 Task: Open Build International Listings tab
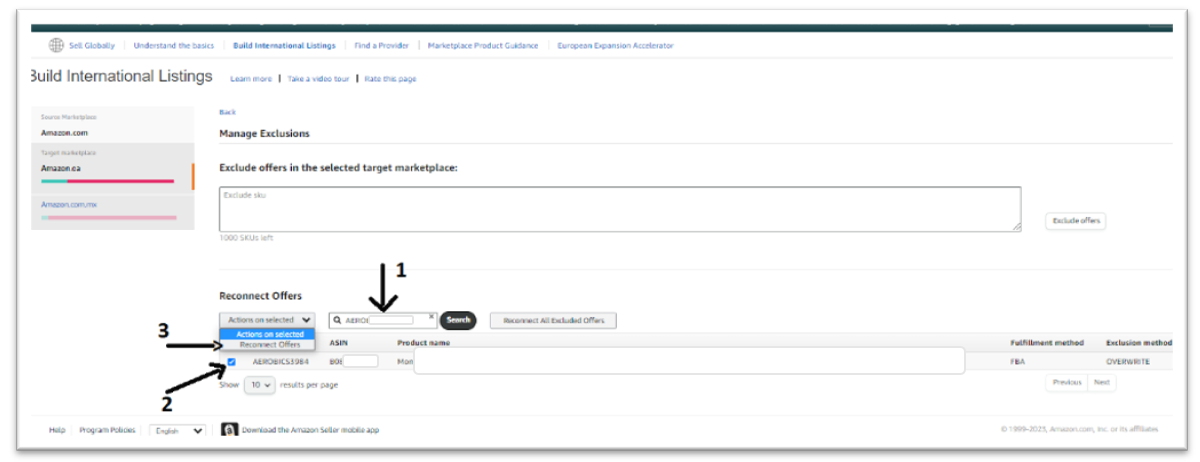point(284,46)
